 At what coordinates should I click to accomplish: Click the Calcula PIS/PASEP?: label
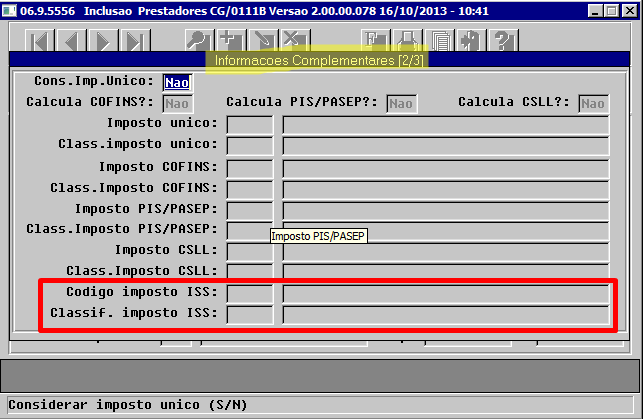[302, 102]
